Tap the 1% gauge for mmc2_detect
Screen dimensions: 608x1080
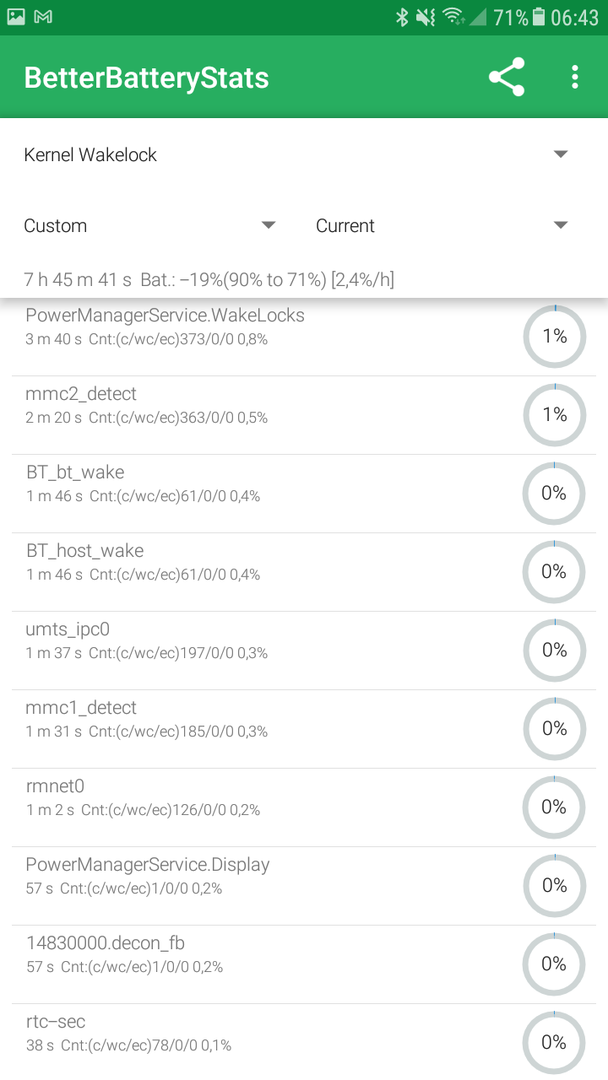[554, 415]
